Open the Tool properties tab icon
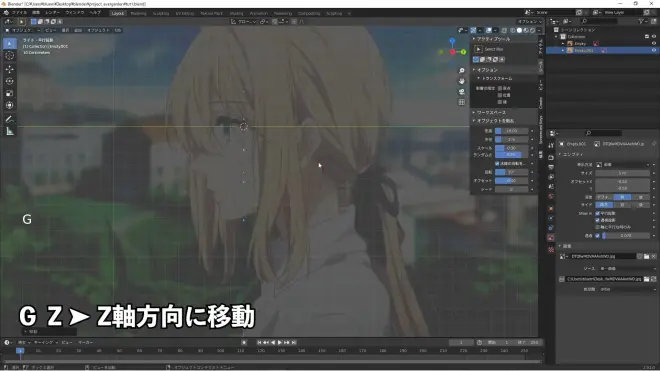 [x=551, y=145]
